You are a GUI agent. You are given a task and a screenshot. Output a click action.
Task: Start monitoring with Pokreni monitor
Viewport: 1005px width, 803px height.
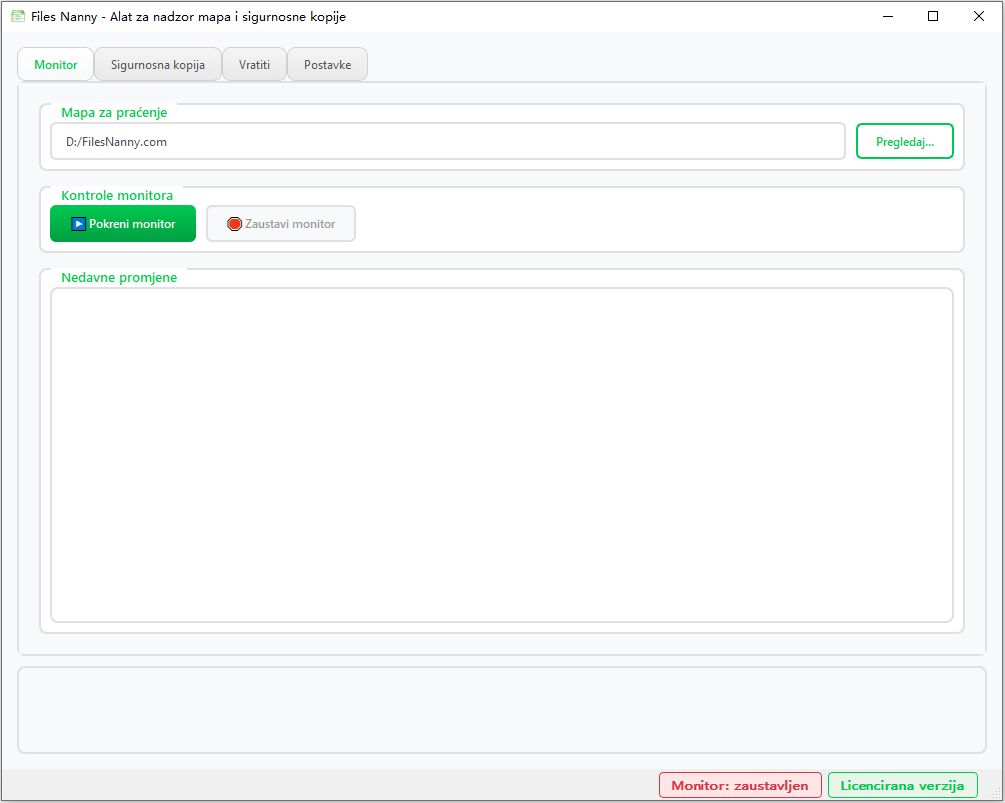[122, 223]
